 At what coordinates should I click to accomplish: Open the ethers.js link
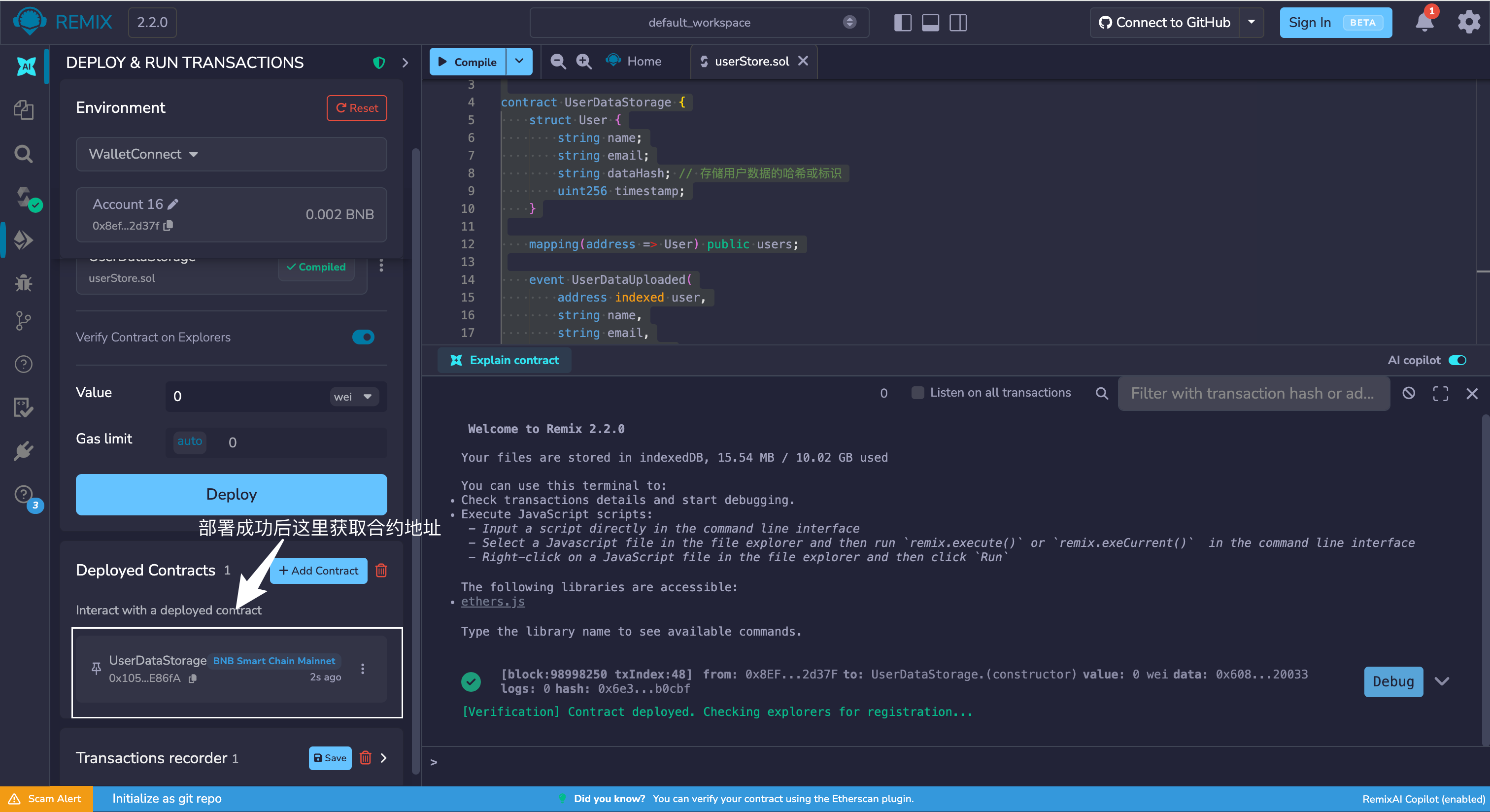click(493, 602)
